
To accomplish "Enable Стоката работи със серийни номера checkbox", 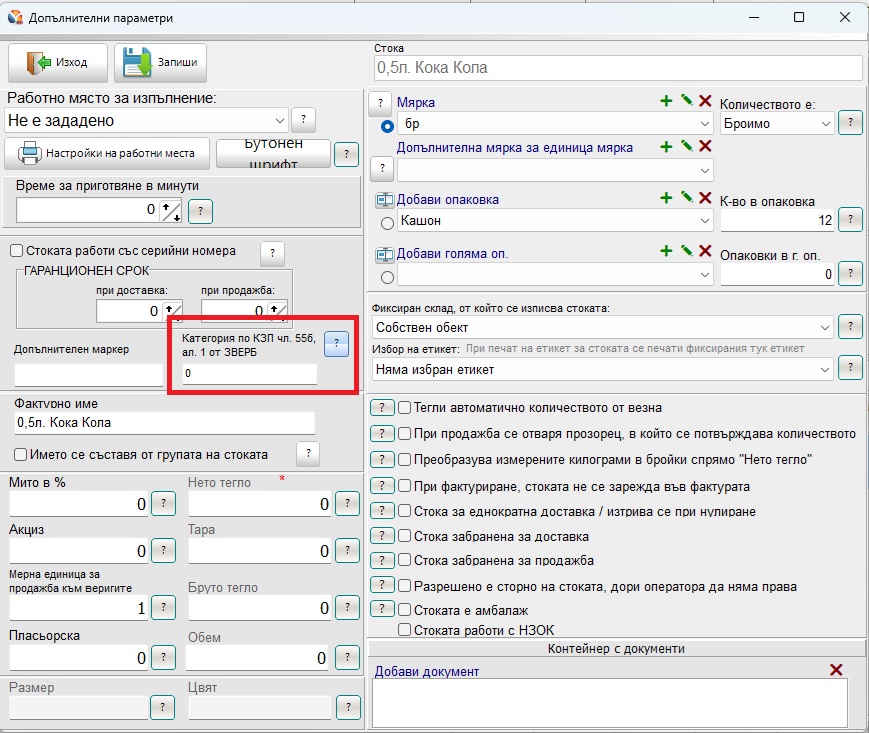I will tap(16, 251).
